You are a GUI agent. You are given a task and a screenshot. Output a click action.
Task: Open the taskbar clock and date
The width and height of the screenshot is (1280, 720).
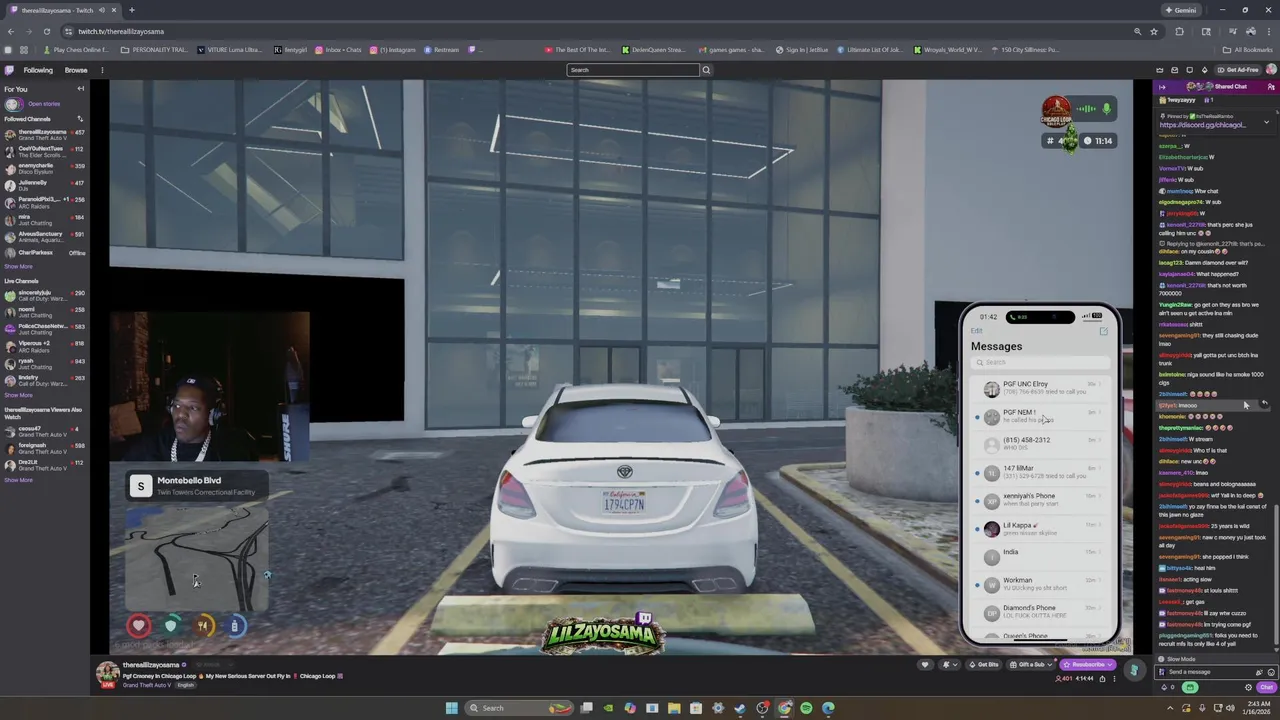pos(1256,708)
